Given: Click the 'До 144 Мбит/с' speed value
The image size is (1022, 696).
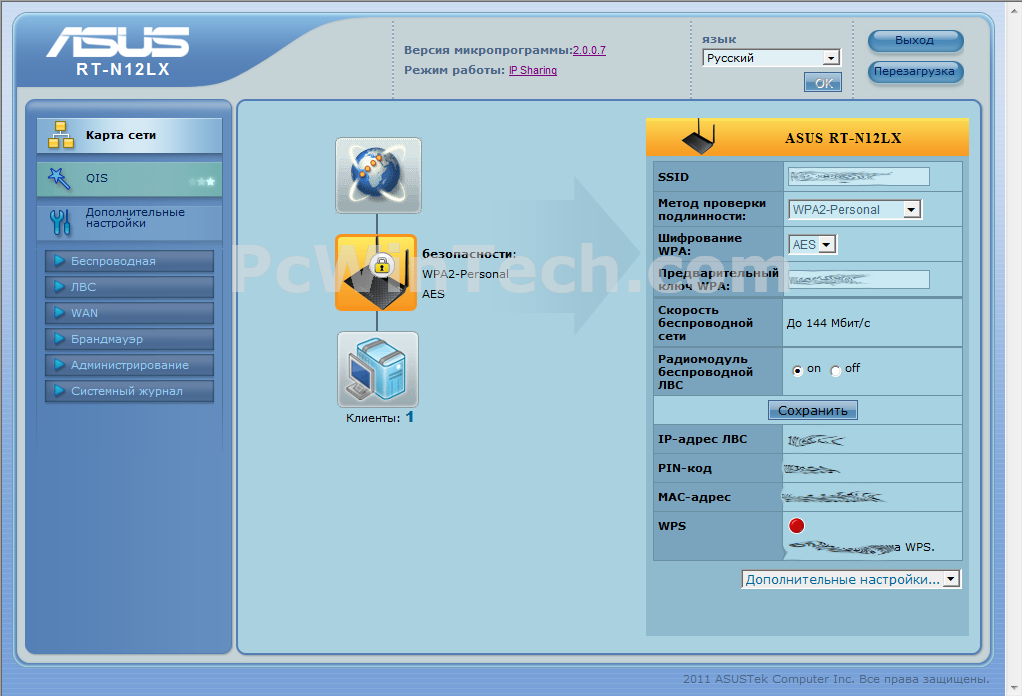Looking at the screenshot, I should [828, 323].
